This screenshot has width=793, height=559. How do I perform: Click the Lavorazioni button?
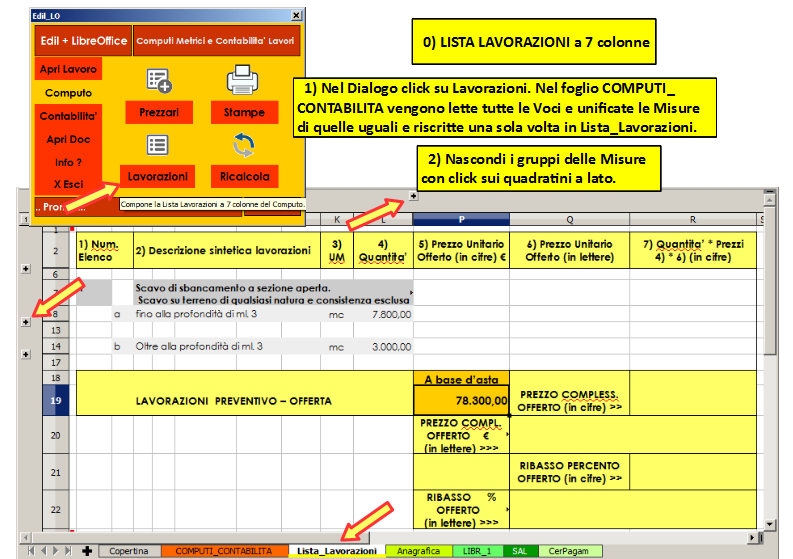158,177
